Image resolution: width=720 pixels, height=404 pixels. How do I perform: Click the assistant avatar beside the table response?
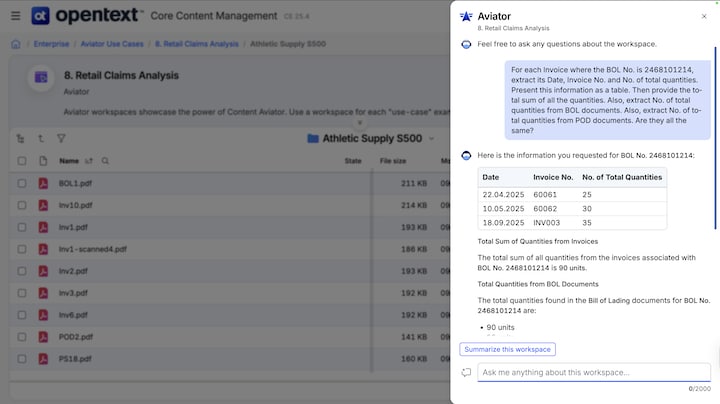(x=466, y=156)
